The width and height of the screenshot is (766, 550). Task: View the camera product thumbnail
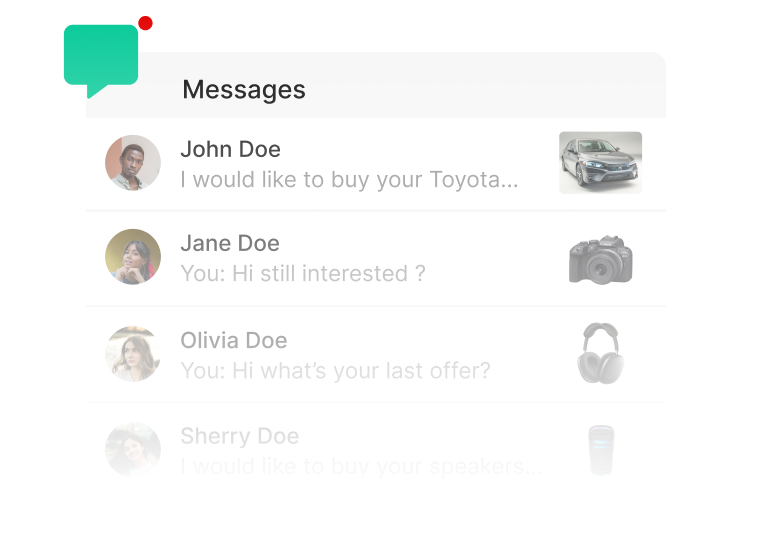coord(601,259)
